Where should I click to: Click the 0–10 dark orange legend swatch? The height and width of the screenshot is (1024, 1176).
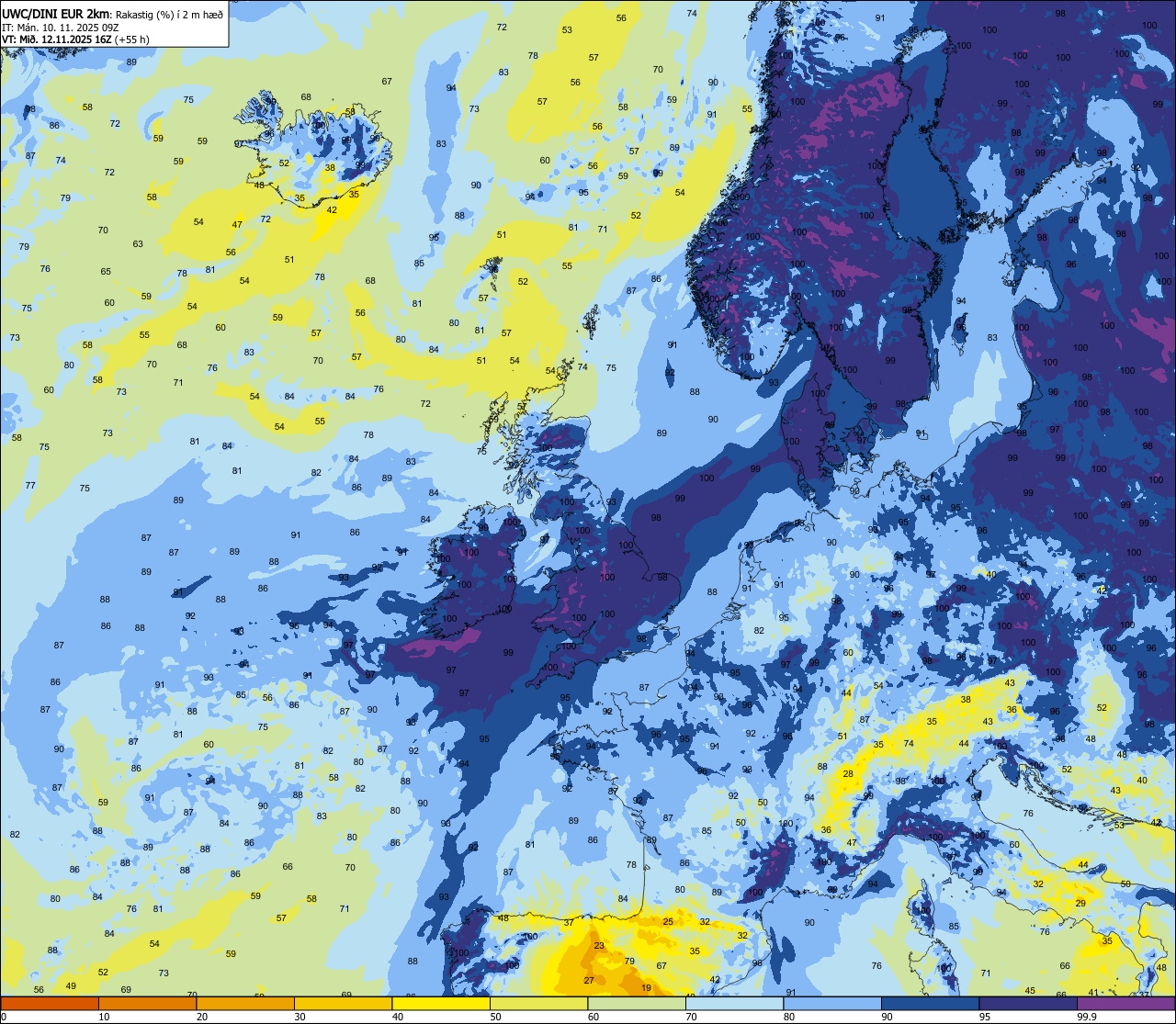point(50,1003)
